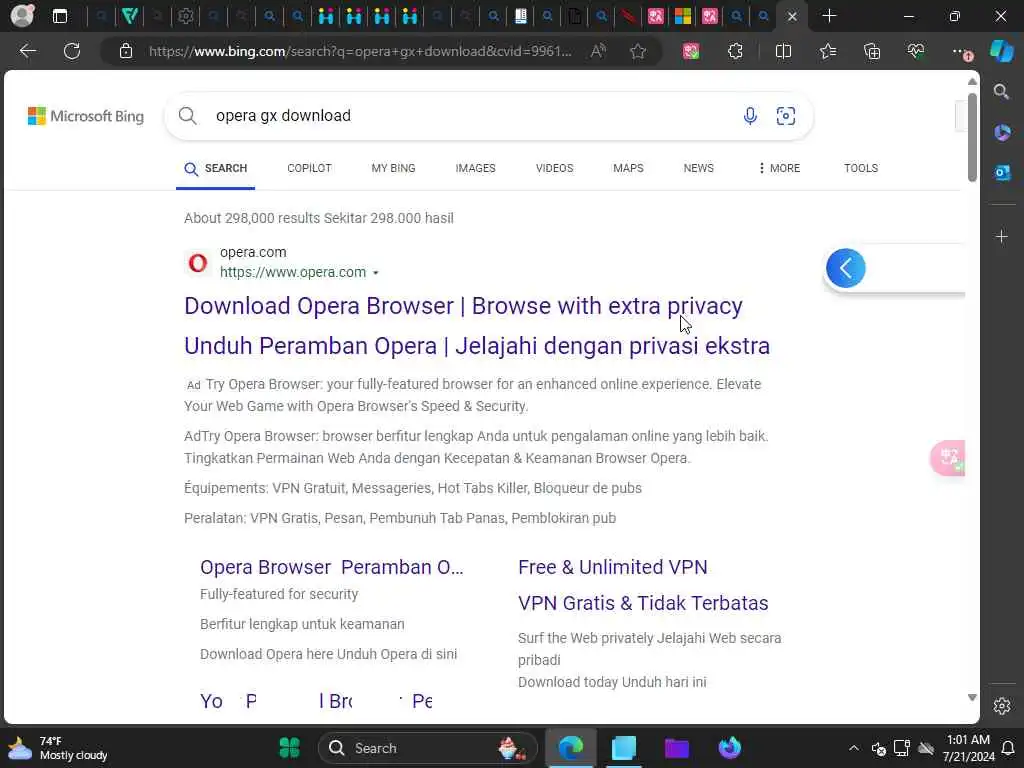The width and height of the screenshot is (1024, 768).
Task: Open the TOOLS options
Action: pyautogui.click(x=861, y=168)
